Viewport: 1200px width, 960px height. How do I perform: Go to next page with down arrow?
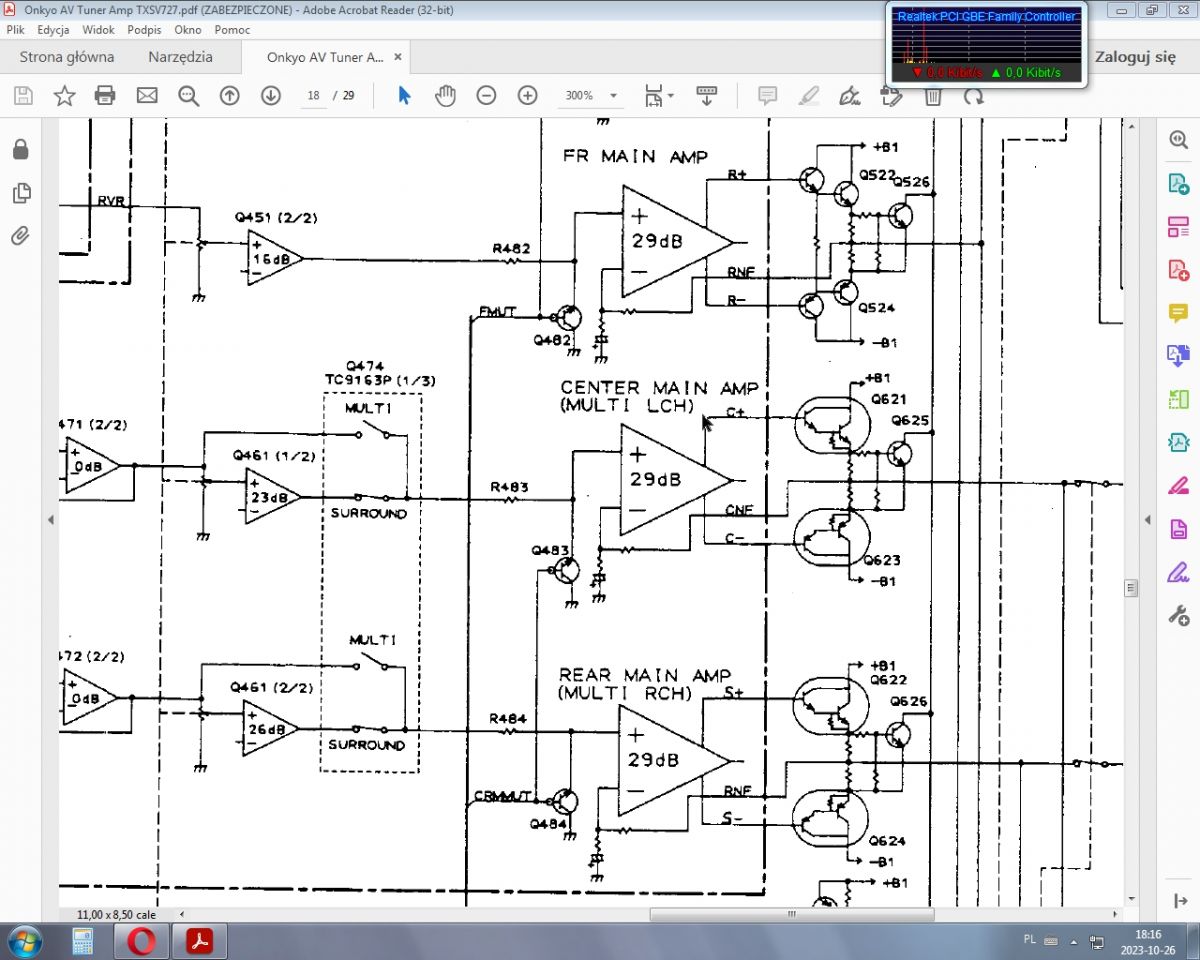tap(270, 95)
